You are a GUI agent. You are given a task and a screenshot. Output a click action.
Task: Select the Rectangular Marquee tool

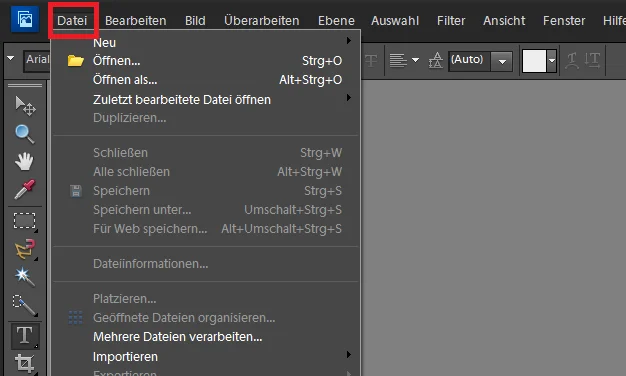point(25,221)
